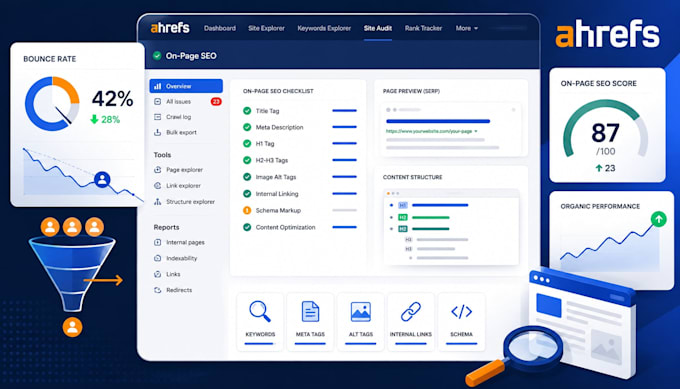Open the Schema code card

click(x=461, y=322)
